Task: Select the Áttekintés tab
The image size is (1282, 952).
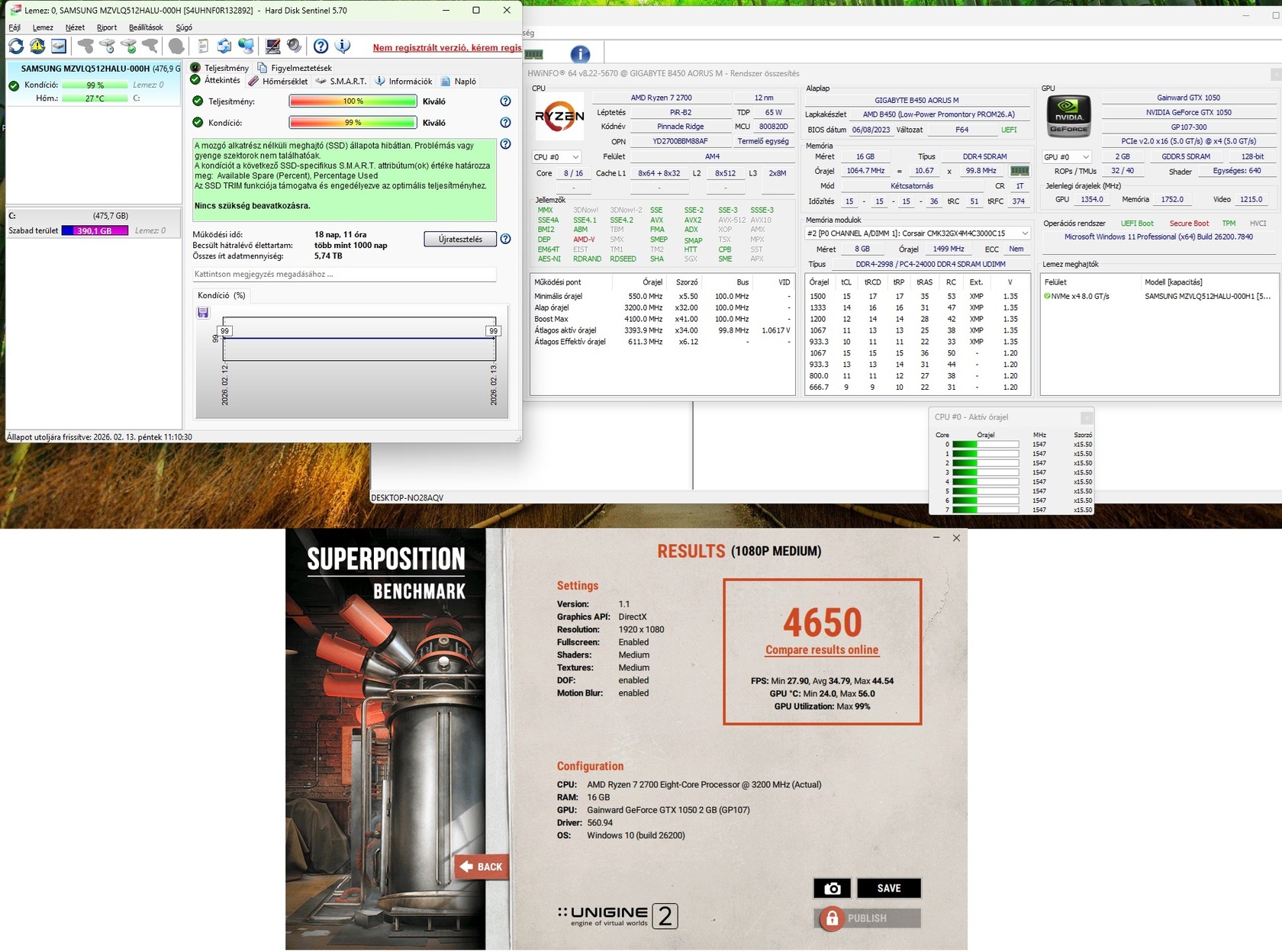Action: (x=215, y=80)
